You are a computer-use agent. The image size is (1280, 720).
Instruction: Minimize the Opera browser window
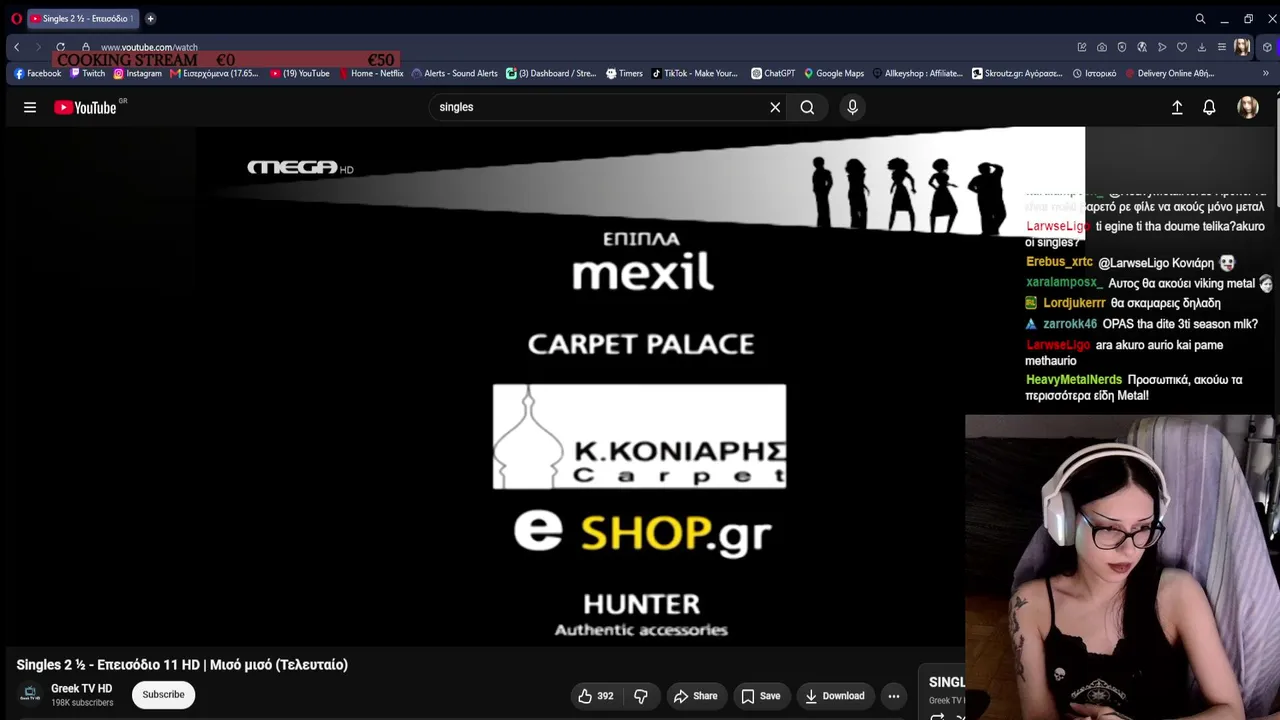click(1224, 18)
